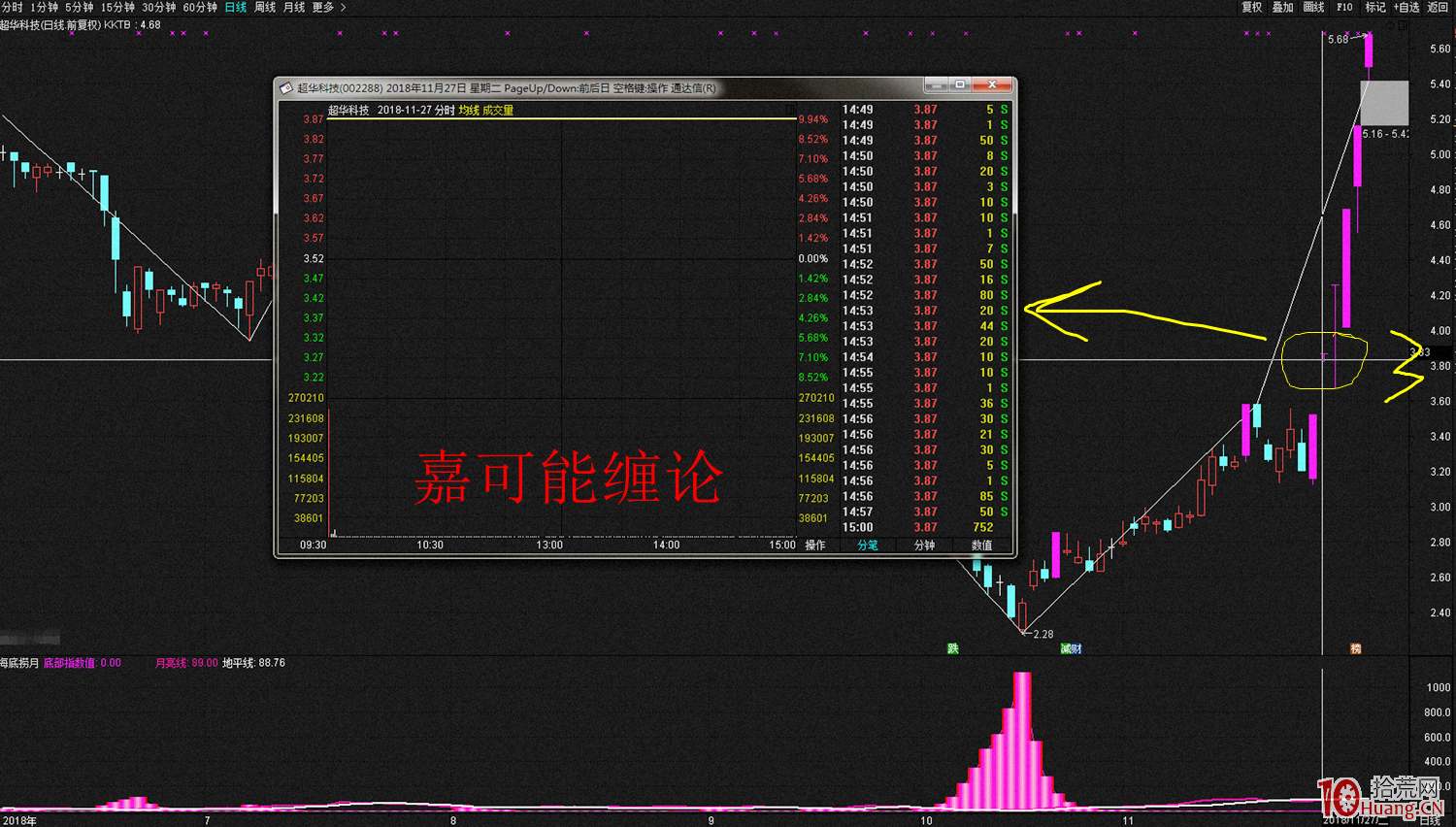Select the 14:54 tick row
The image size is (1456, 827).
tap(926, 357)
